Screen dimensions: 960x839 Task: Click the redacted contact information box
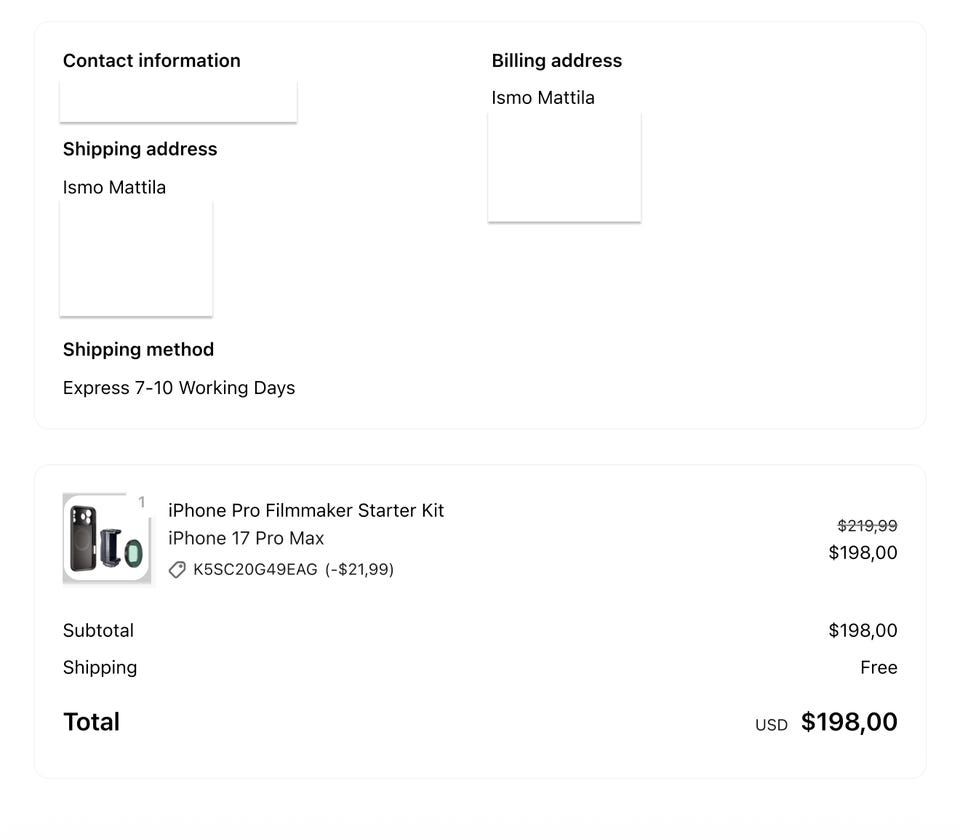[178, 101]
